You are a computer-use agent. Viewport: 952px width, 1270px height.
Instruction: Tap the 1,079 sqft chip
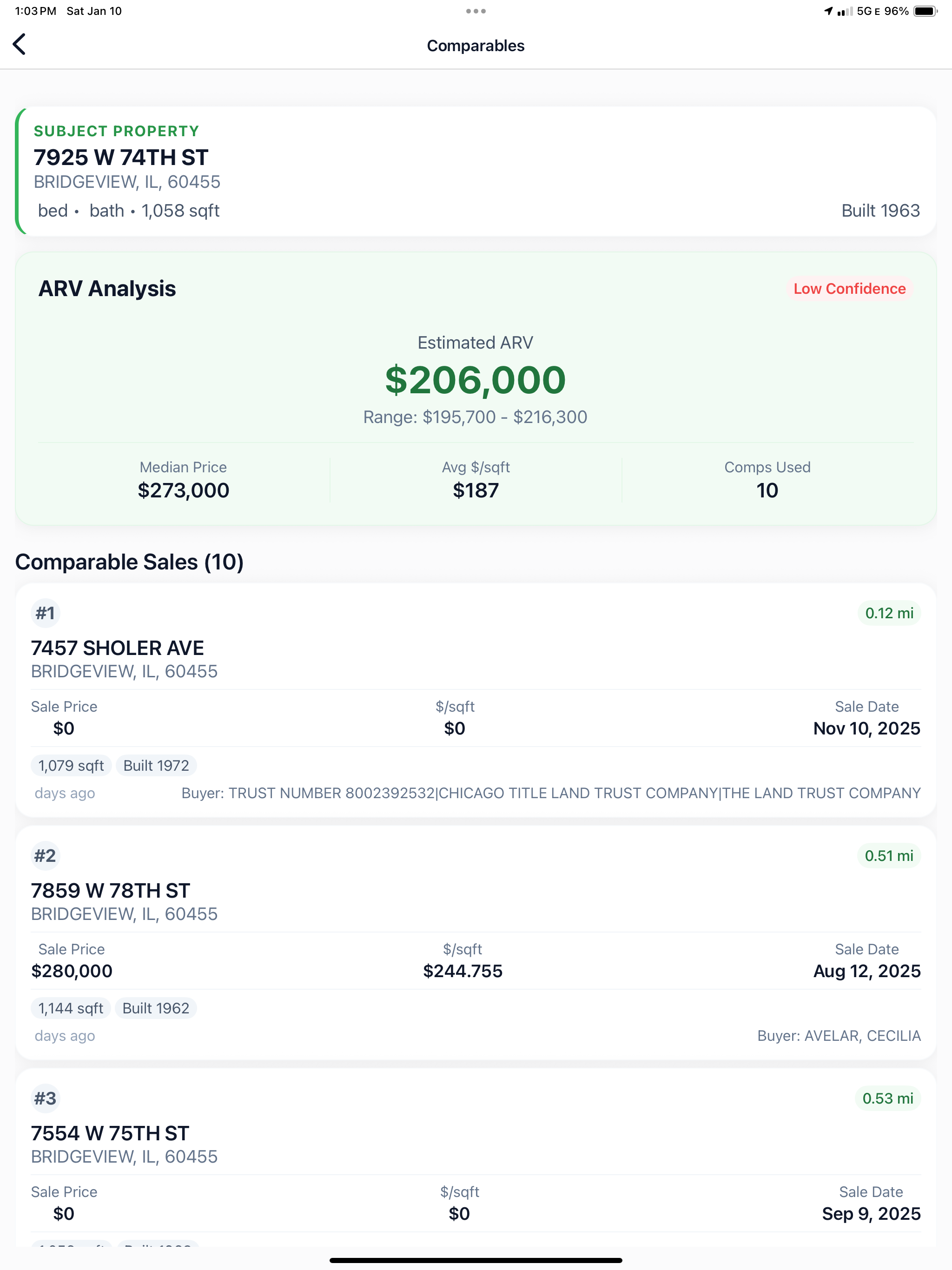click(x=71, y=765)
